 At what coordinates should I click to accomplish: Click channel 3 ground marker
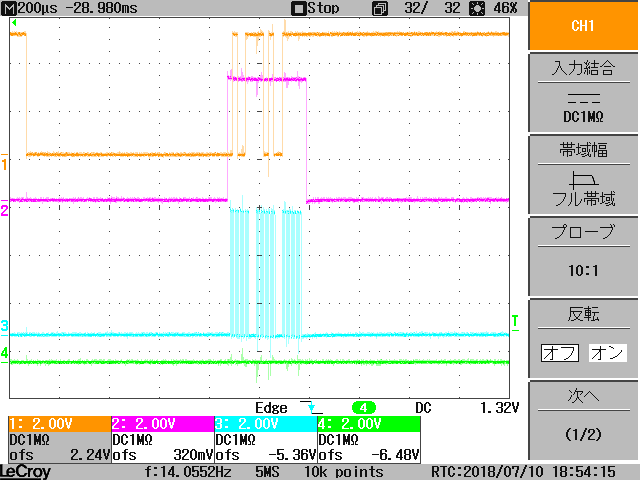click(x=4, y=327)
